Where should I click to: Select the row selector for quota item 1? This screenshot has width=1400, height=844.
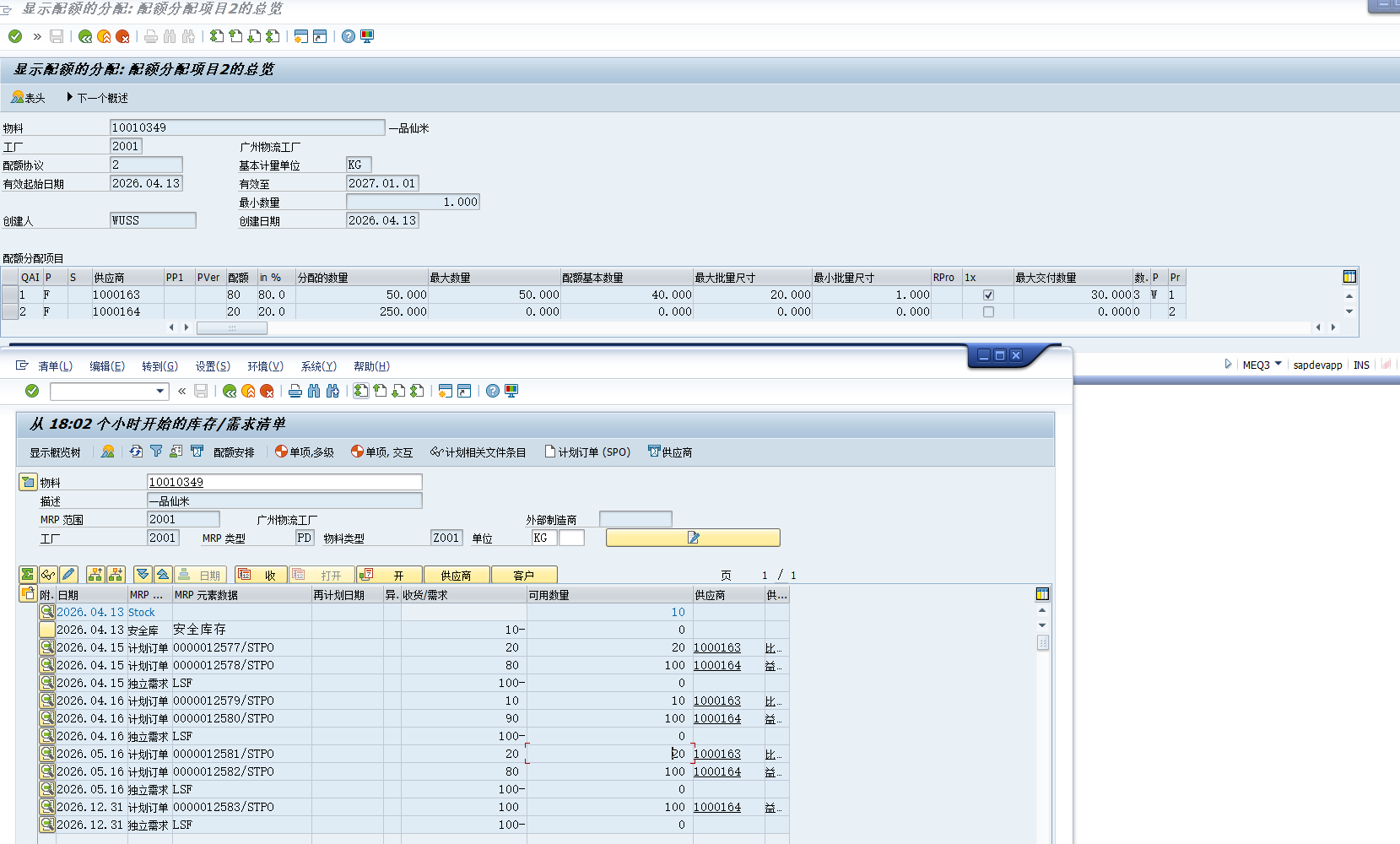pyautogui.click(x=9, y=295)
